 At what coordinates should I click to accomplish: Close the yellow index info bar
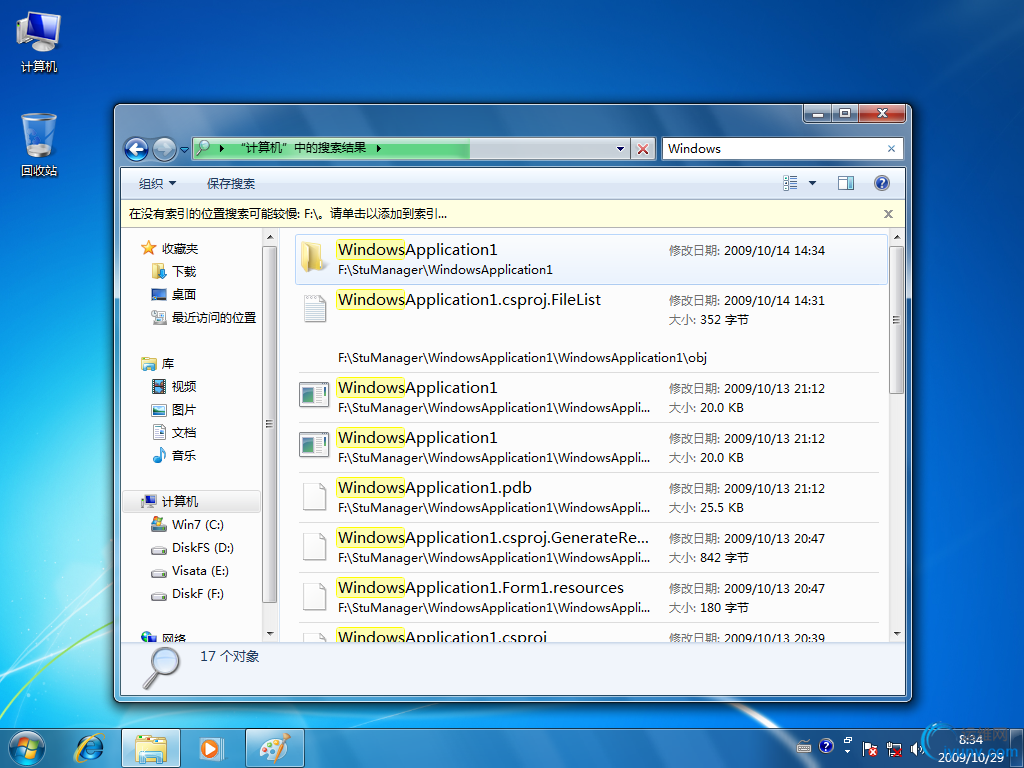888,214
